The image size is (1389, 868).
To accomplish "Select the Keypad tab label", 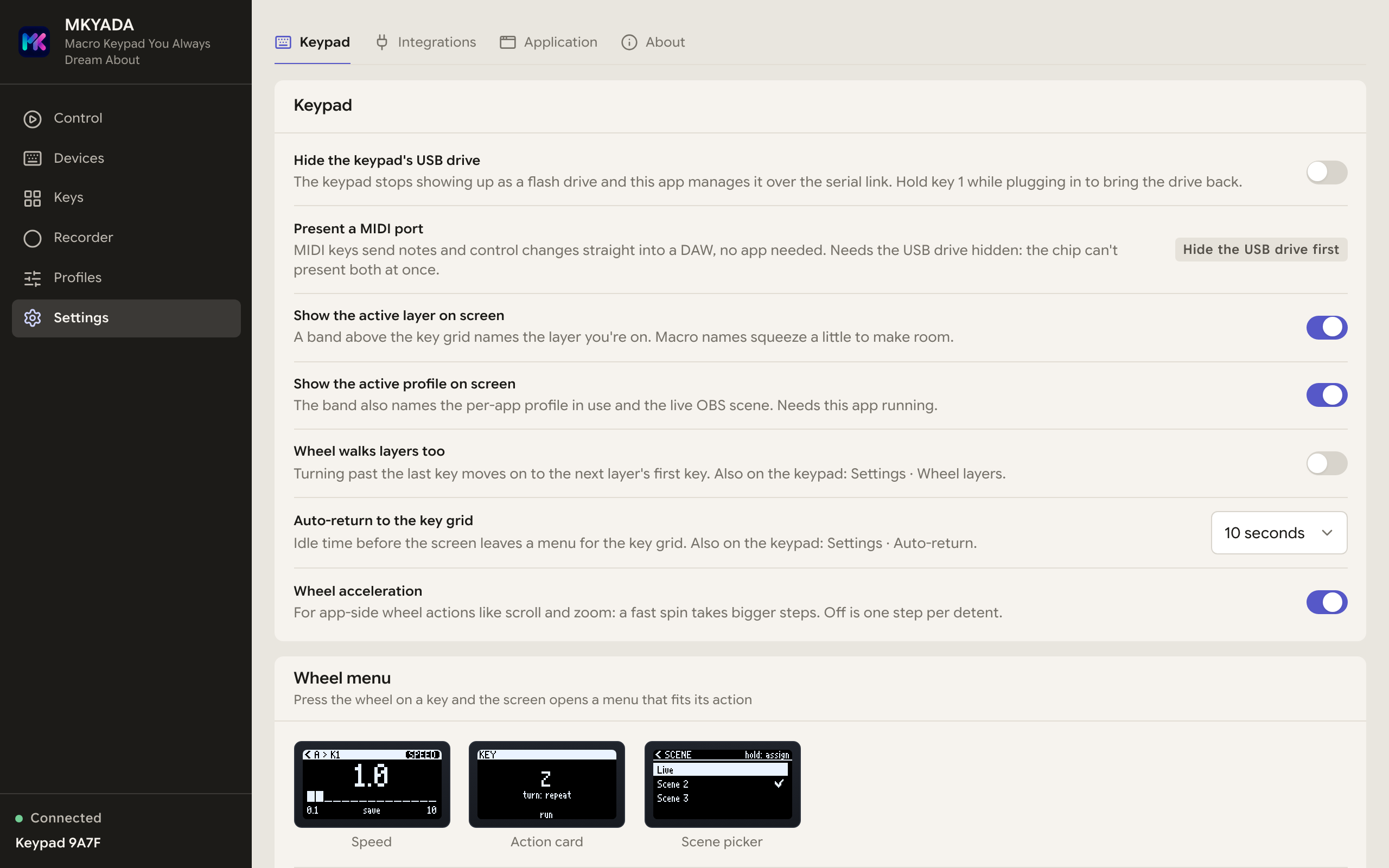I will point(325,42).
